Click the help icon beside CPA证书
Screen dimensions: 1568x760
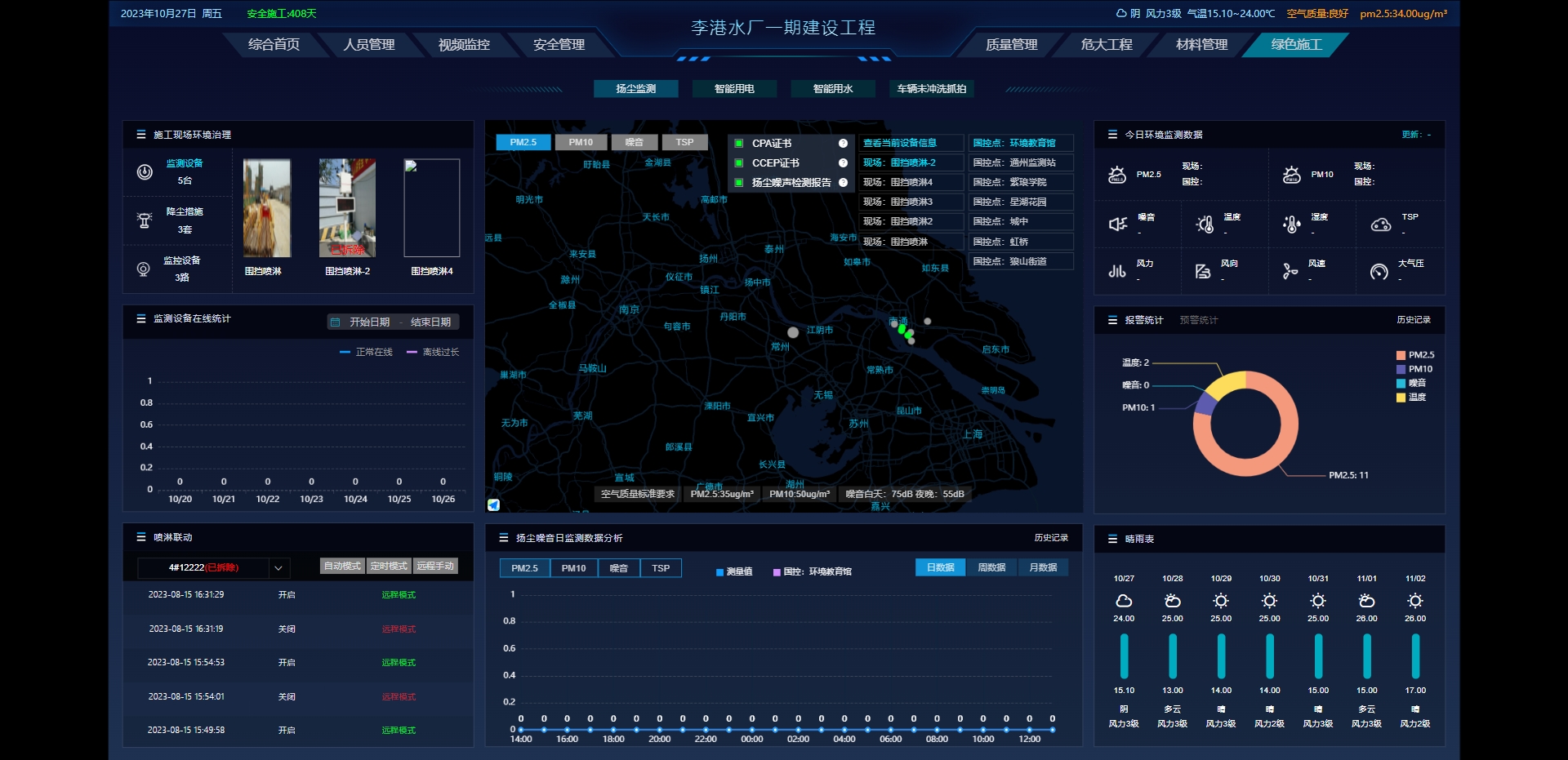click(843, 143)
